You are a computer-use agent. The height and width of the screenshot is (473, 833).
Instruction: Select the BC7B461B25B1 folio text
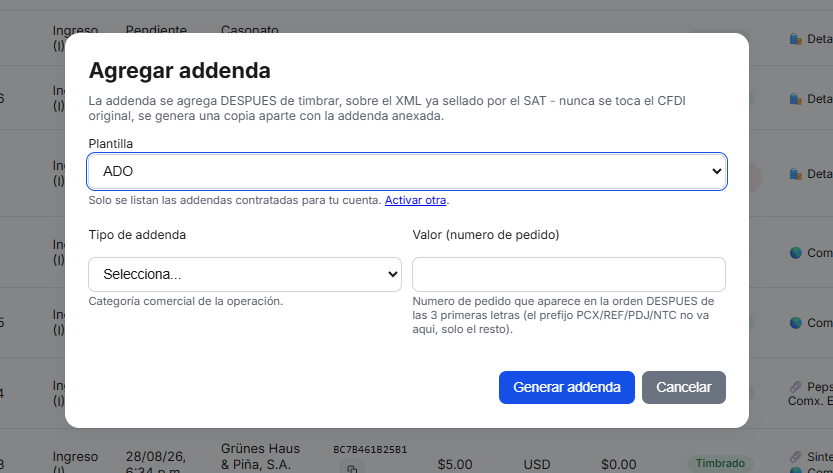coord(370,450)
